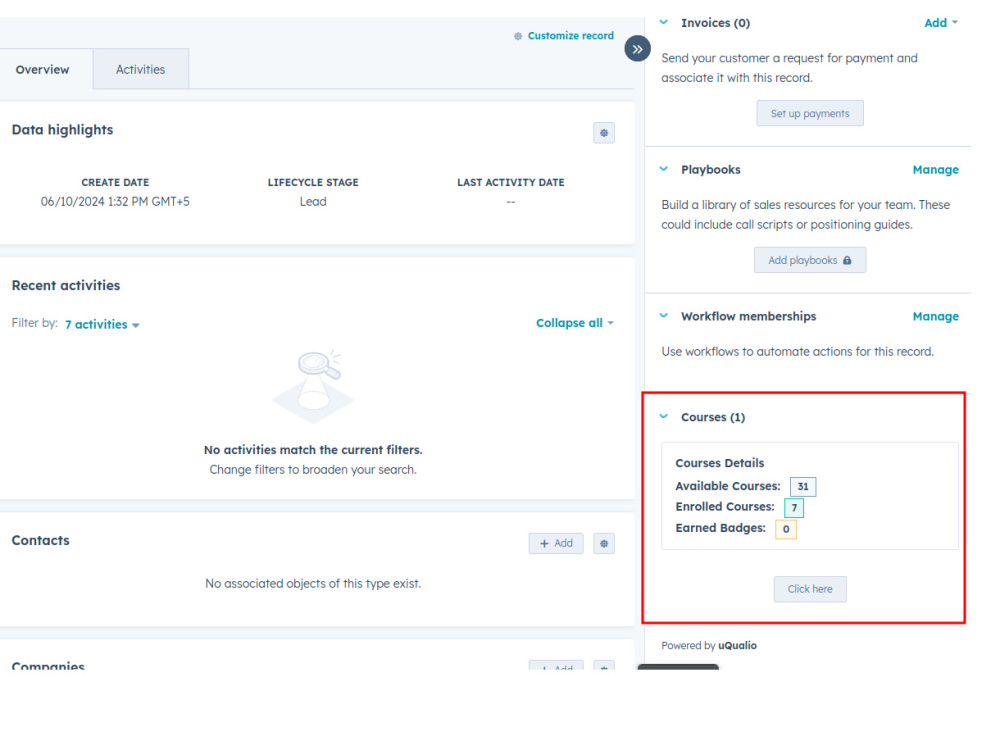Click the Recent activities heading
1000x750 pixels.
click(x=66, y=286)
